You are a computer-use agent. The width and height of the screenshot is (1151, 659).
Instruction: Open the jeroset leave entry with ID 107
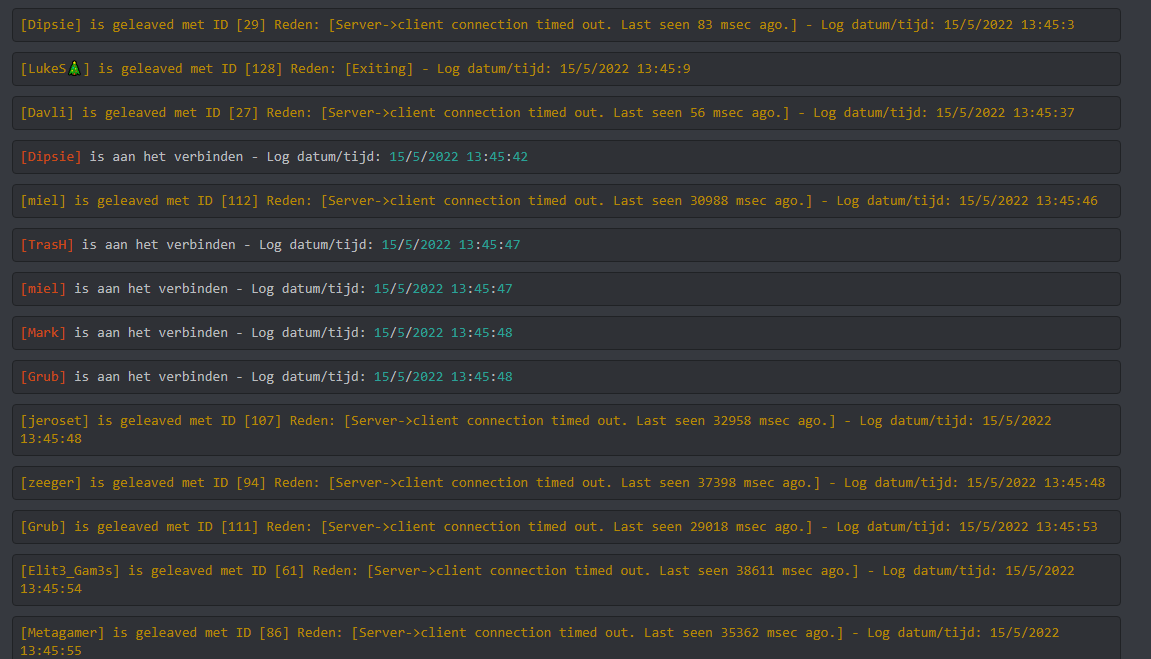click(565, 429)
